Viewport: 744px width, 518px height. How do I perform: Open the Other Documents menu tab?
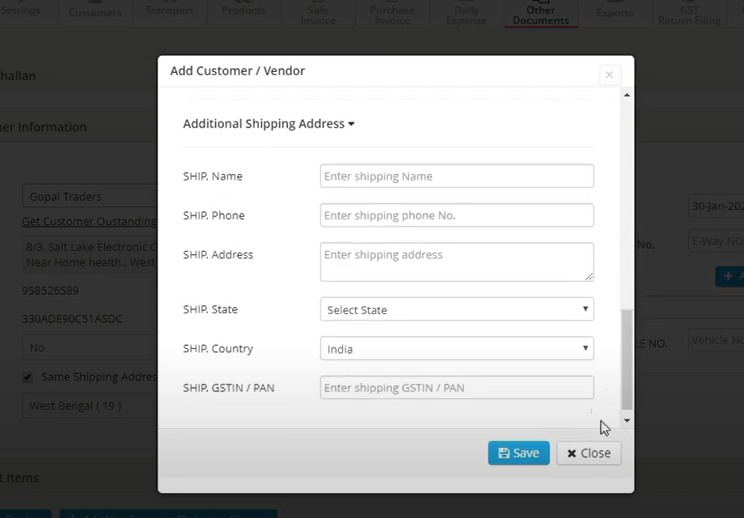tap(540, 14)
